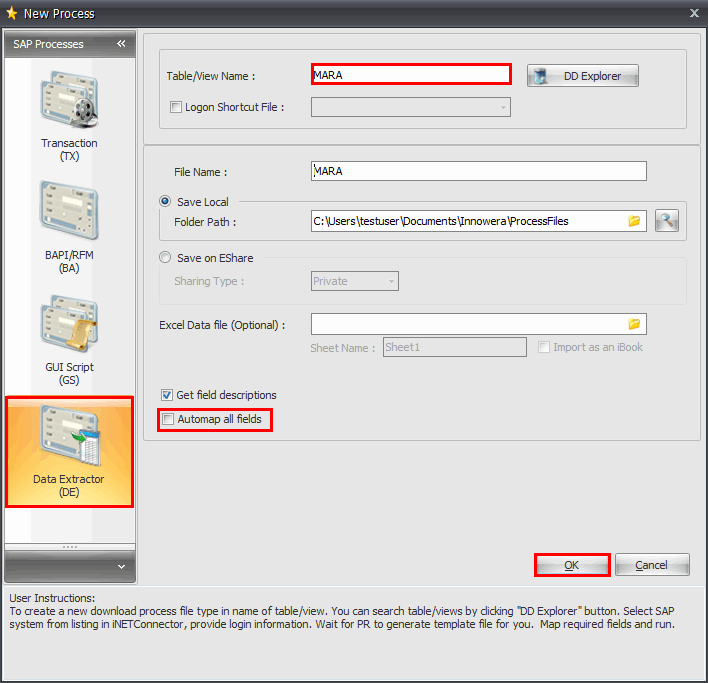Screen dimensions: 708x683
Task: Expand the bottom chevron of process panel
Action: (x=121, y=566)
